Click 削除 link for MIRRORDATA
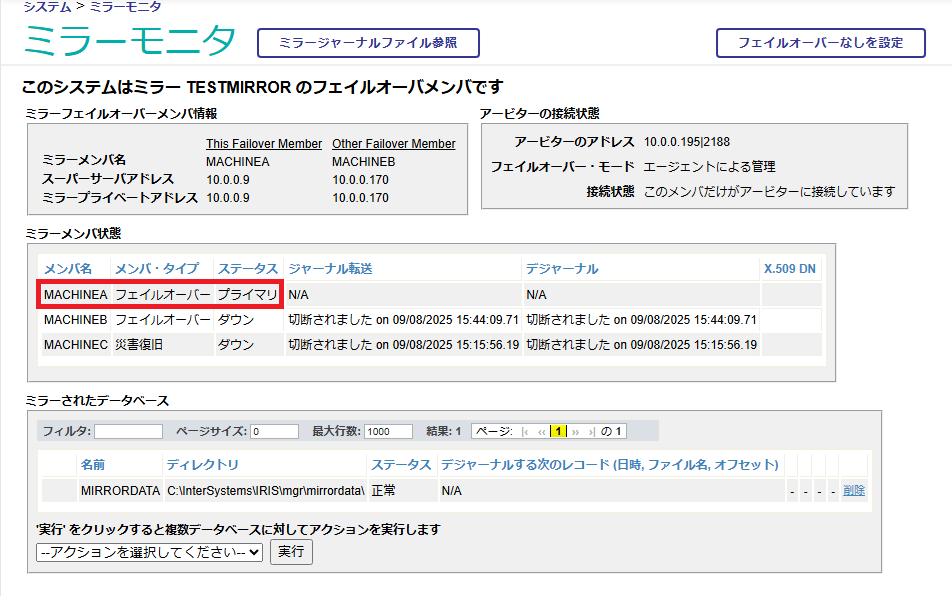The image size is (952, 596). (x=853, y=490)
